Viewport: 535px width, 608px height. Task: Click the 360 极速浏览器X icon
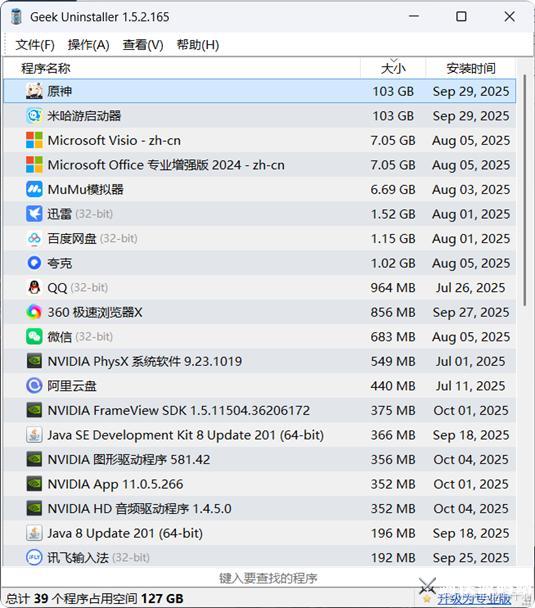tap(34, 312)
